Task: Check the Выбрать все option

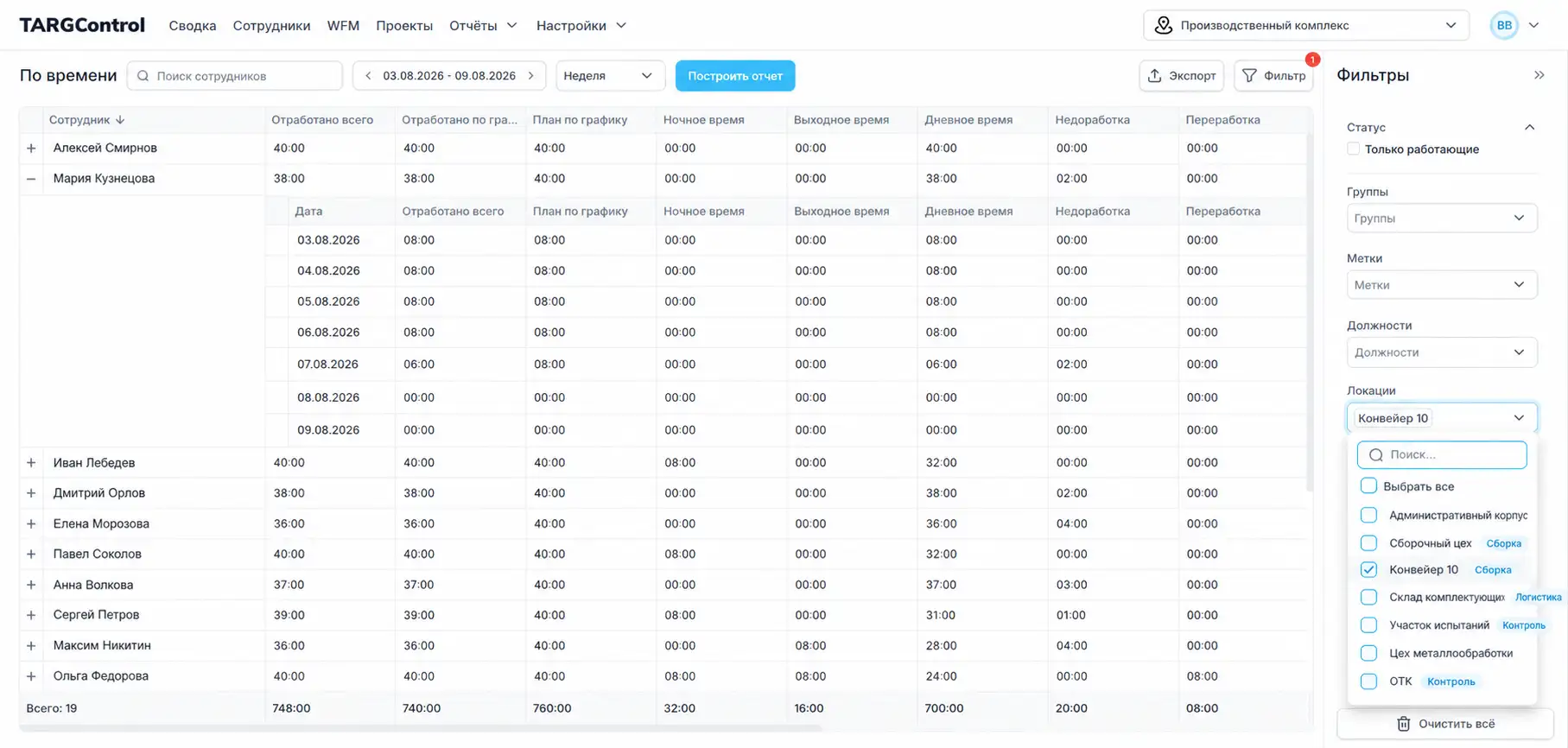Action: click(1368, 486)
